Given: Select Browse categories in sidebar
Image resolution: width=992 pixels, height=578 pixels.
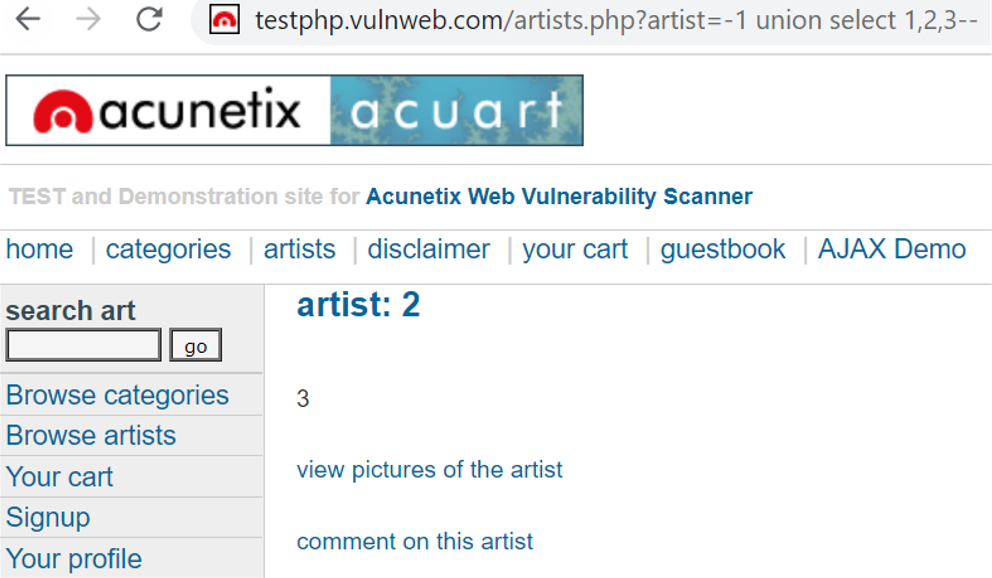Looking at the screenshot, I should point(117,395).
